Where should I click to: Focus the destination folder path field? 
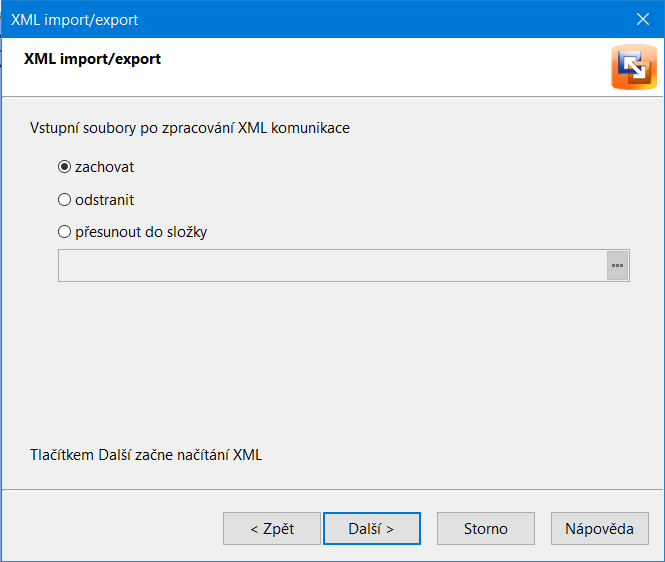point(332,266)
